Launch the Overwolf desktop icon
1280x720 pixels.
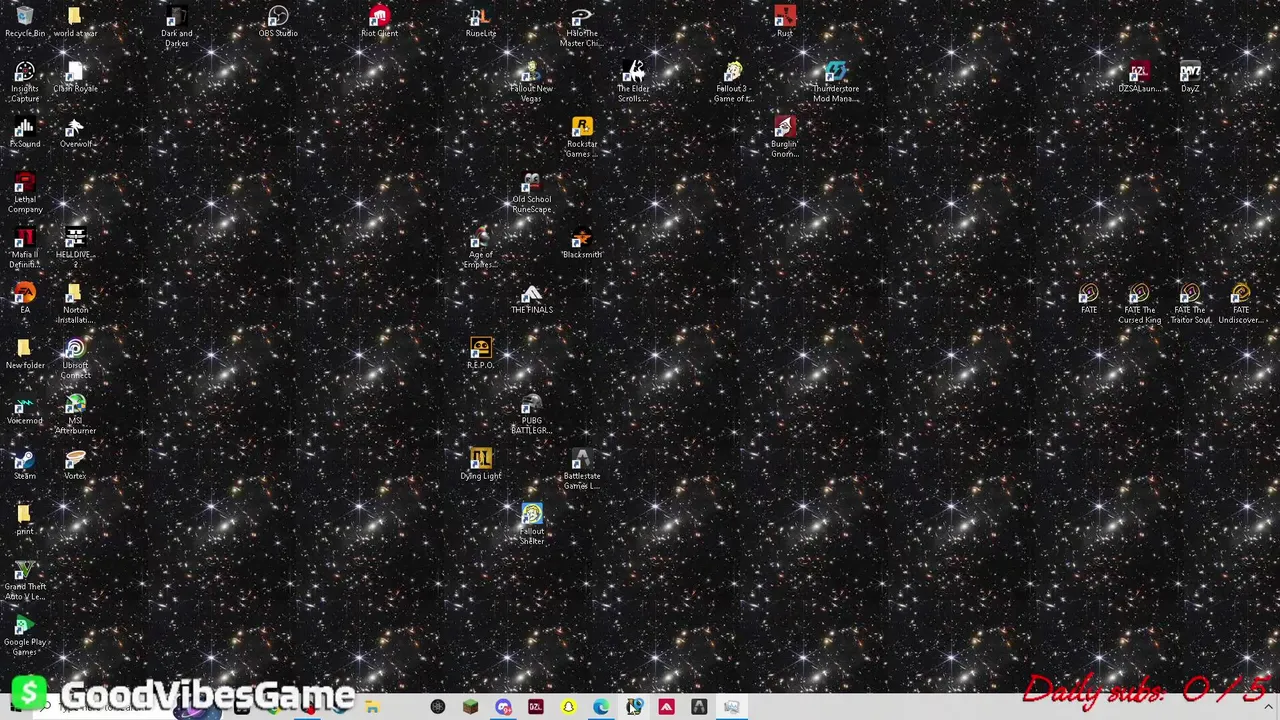tap(75, 132)
